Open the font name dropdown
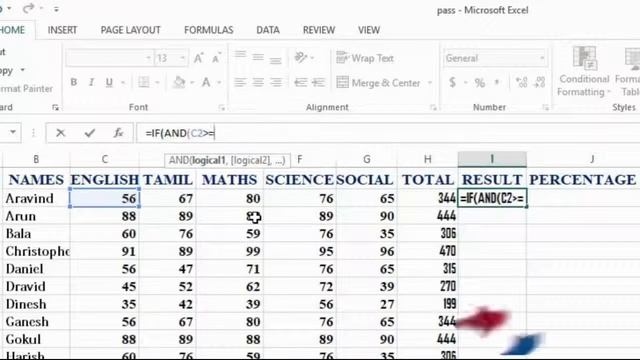Image resolution: width=640 pixels, height=360 pixels. [148, 58]
